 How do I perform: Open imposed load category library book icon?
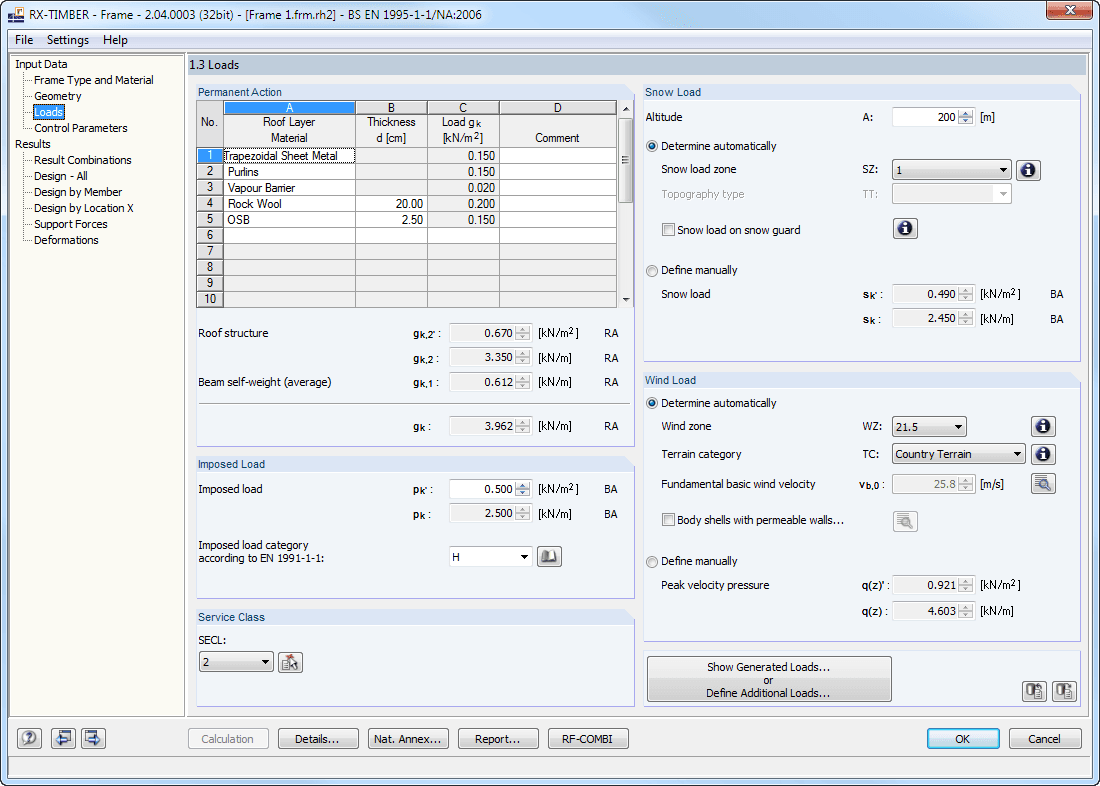549,557
